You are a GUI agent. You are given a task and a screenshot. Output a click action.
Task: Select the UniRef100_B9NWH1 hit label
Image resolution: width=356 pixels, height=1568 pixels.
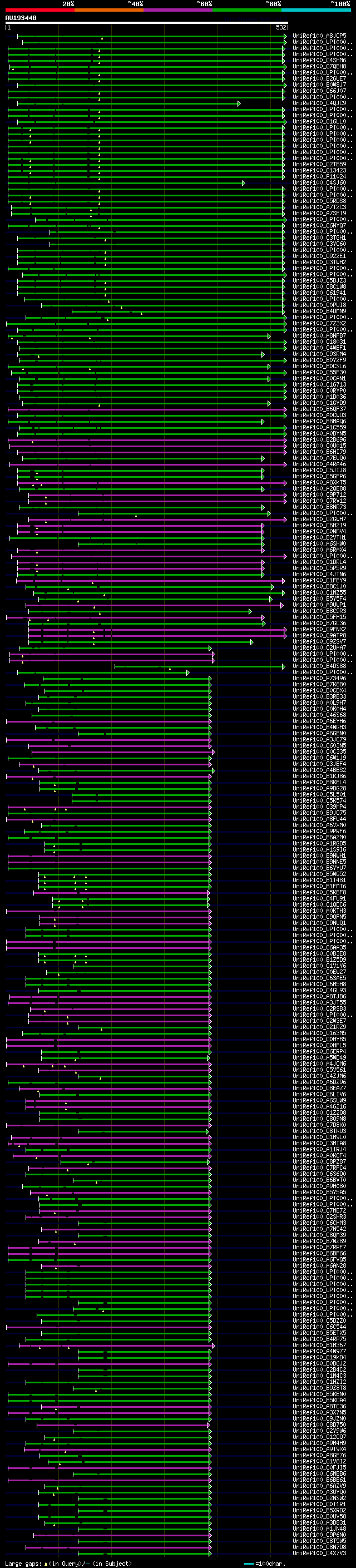[319, 855]
